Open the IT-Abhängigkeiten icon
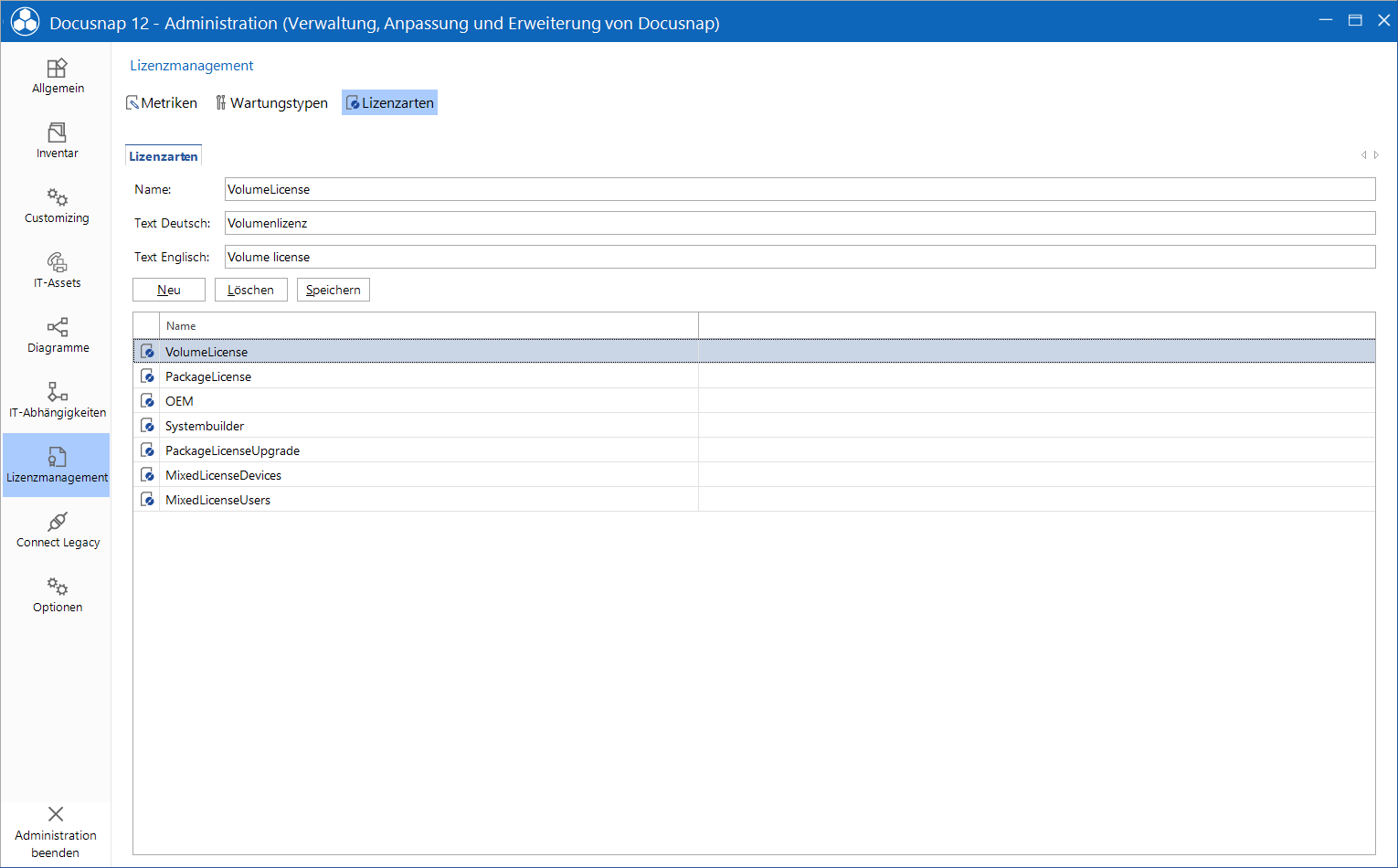The width and height of the screenshot is (1398, 868). [x=57, y=392]
